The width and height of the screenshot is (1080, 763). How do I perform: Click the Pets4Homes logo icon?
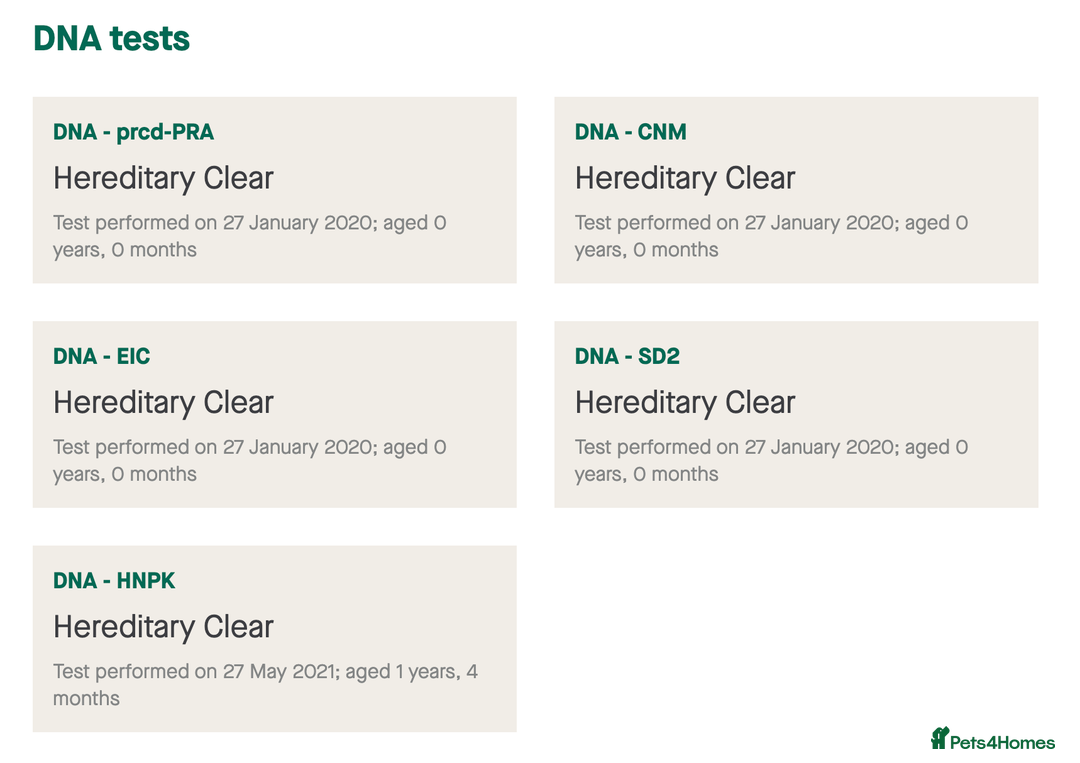coord(939,738)
